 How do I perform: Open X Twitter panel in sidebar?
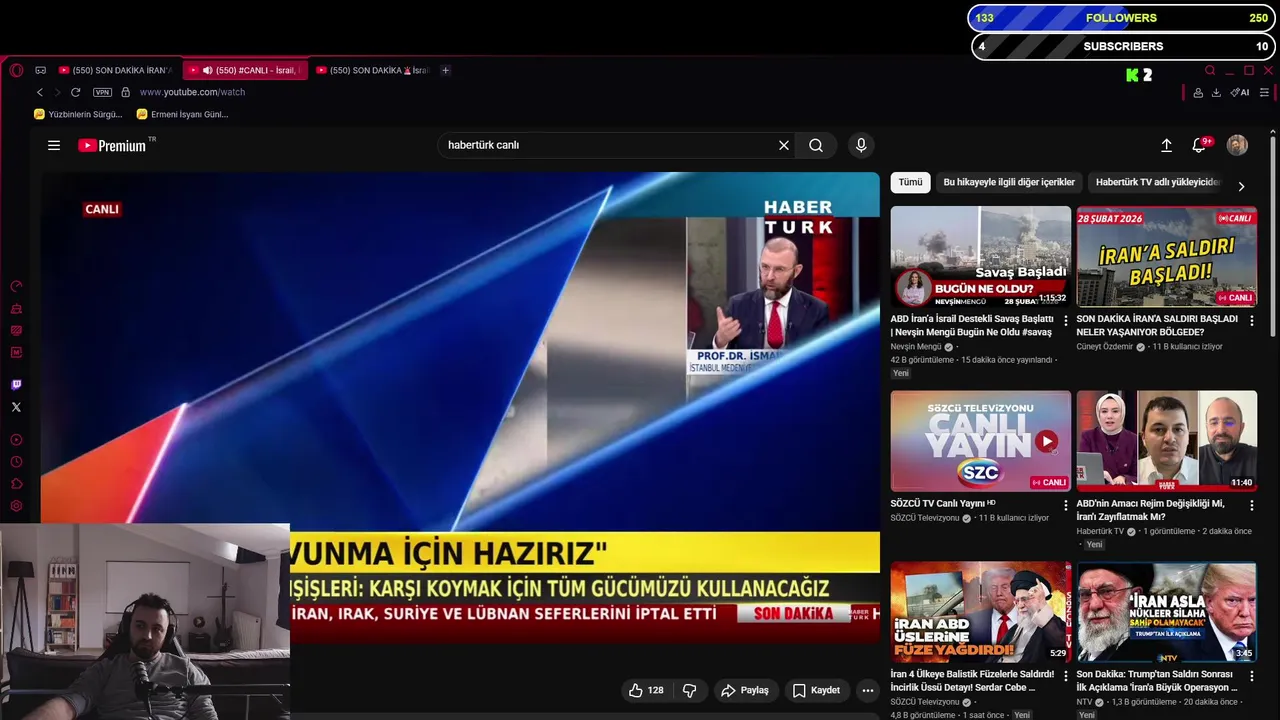(x=16, y=407)
